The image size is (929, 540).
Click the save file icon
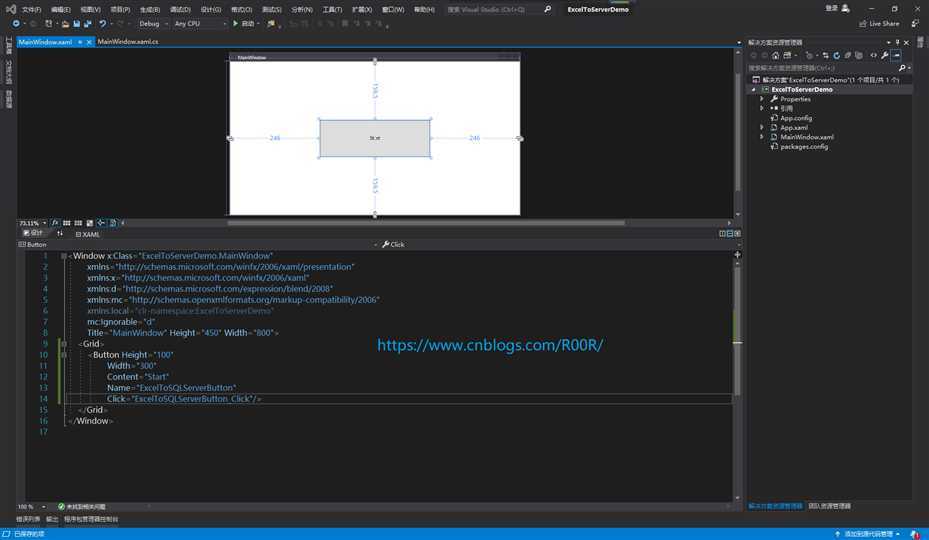coord(76,24)
